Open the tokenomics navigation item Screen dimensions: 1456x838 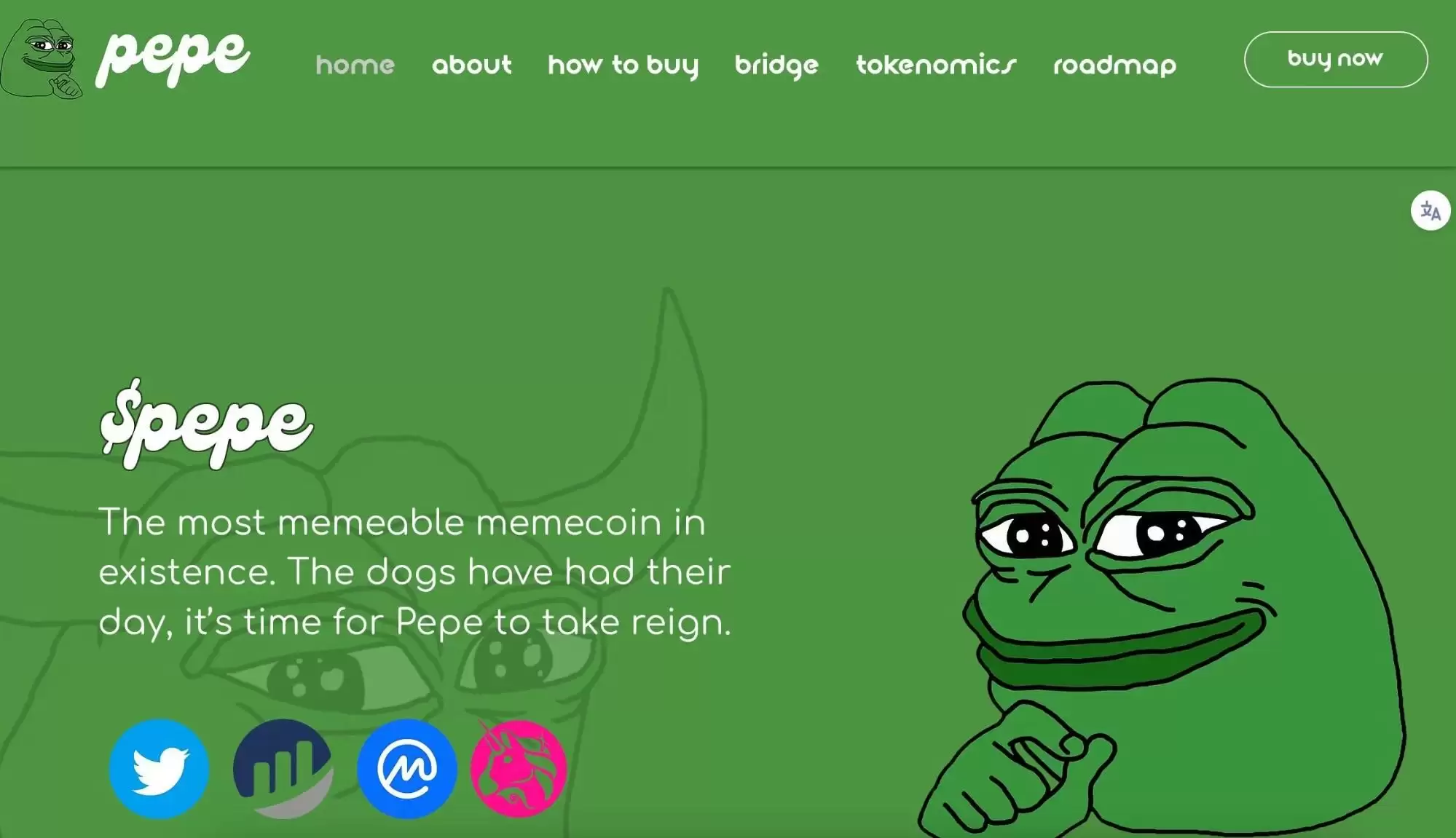[936, 65]
